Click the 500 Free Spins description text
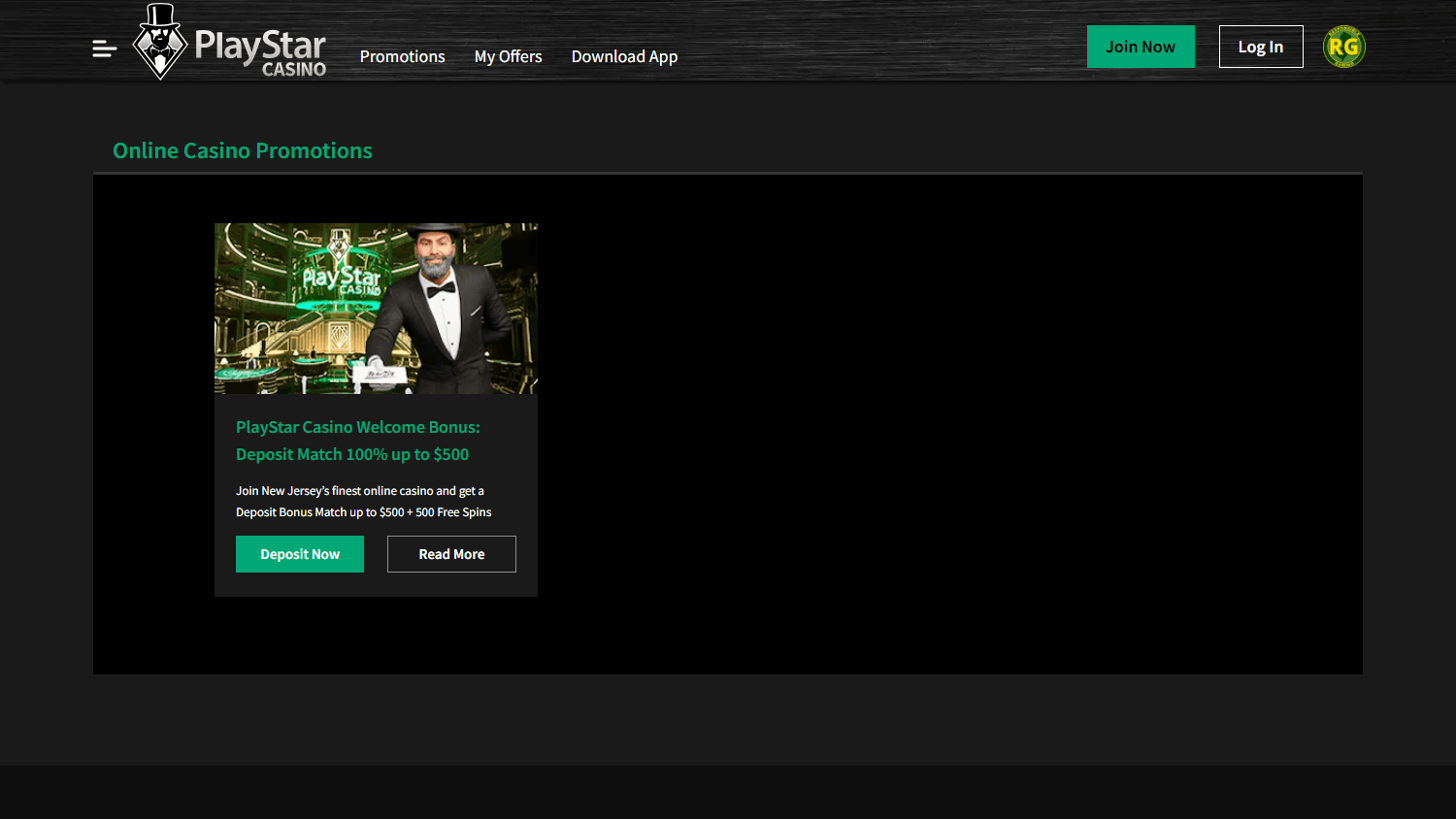Viewport: 1456px width, 819px height. point(363,501)
